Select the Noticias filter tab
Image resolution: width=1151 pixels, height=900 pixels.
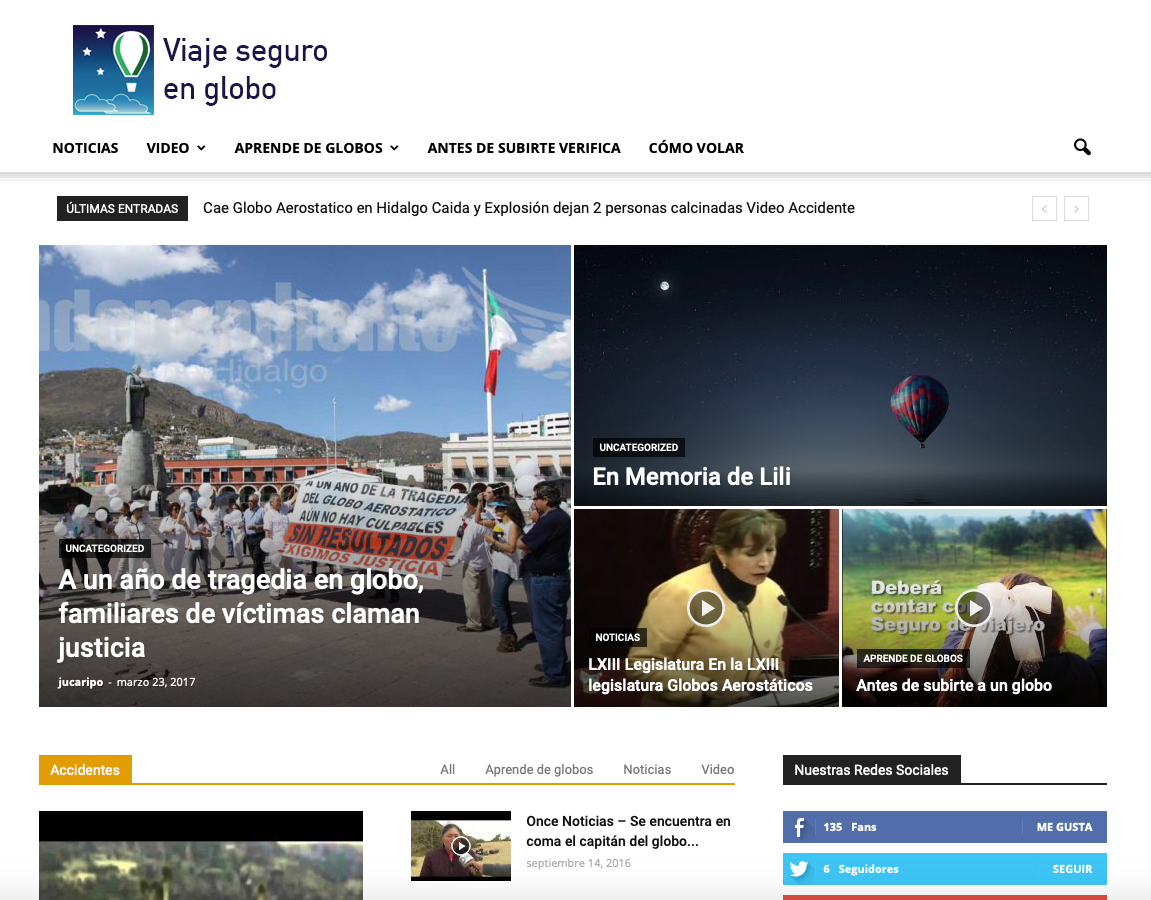(647, 769)
